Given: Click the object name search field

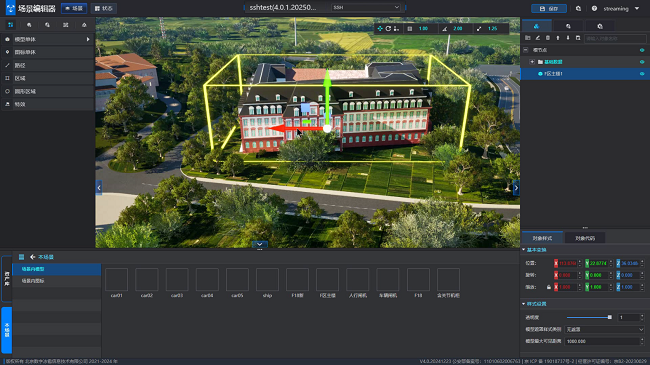Looking at the screenshot, I should 615,39.
